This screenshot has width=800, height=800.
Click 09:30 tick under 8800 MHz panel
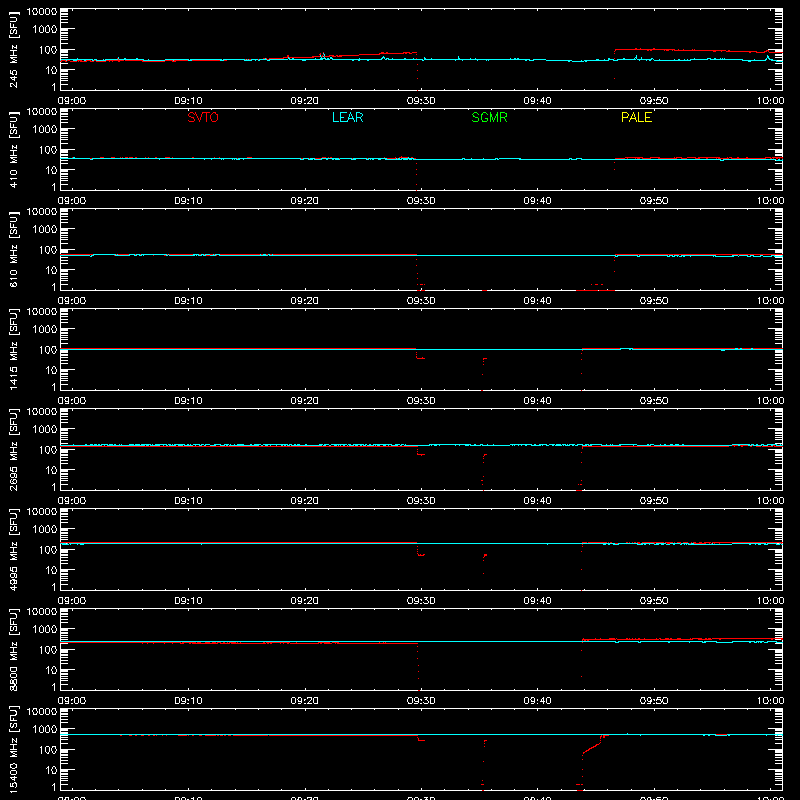[421, 701]
